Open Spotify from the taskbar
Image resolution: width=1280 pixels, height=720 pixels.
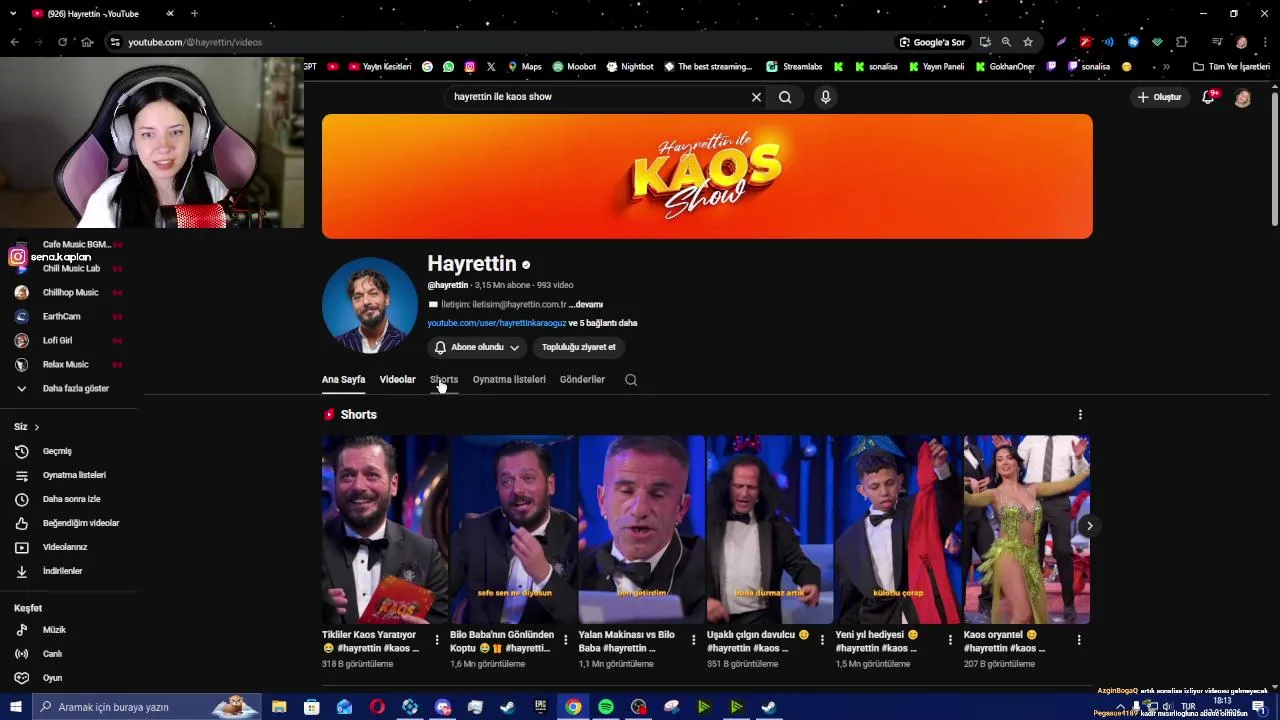[606, 707]
